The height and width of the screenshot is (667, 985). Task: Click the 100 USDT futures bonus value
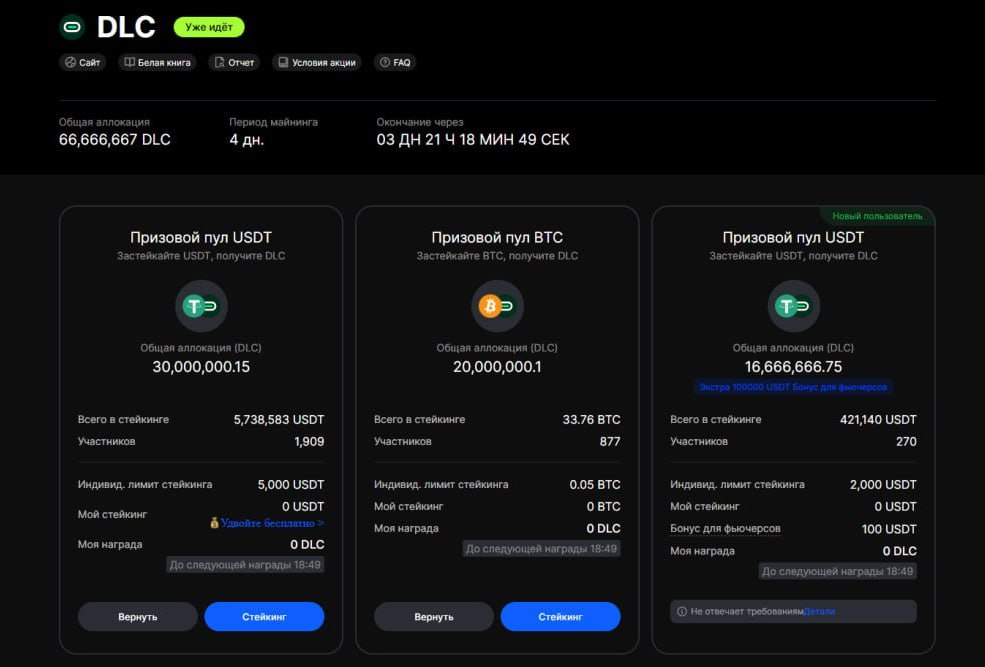tap(889, 529)
